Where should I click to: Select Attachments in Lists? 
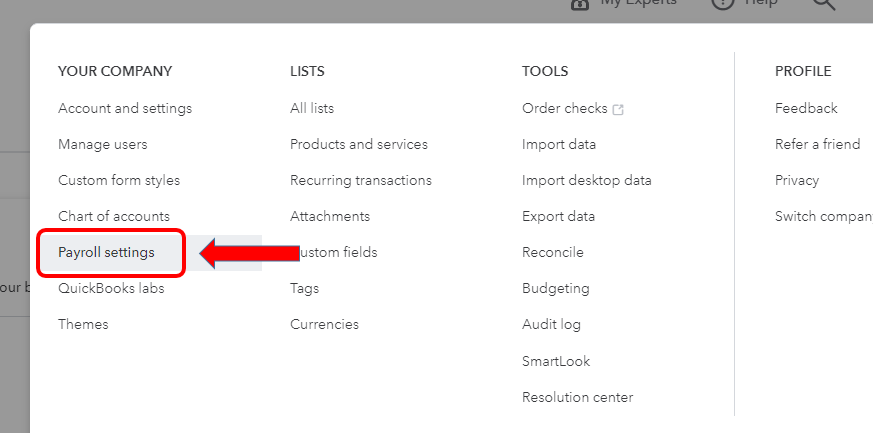point(330,216)
